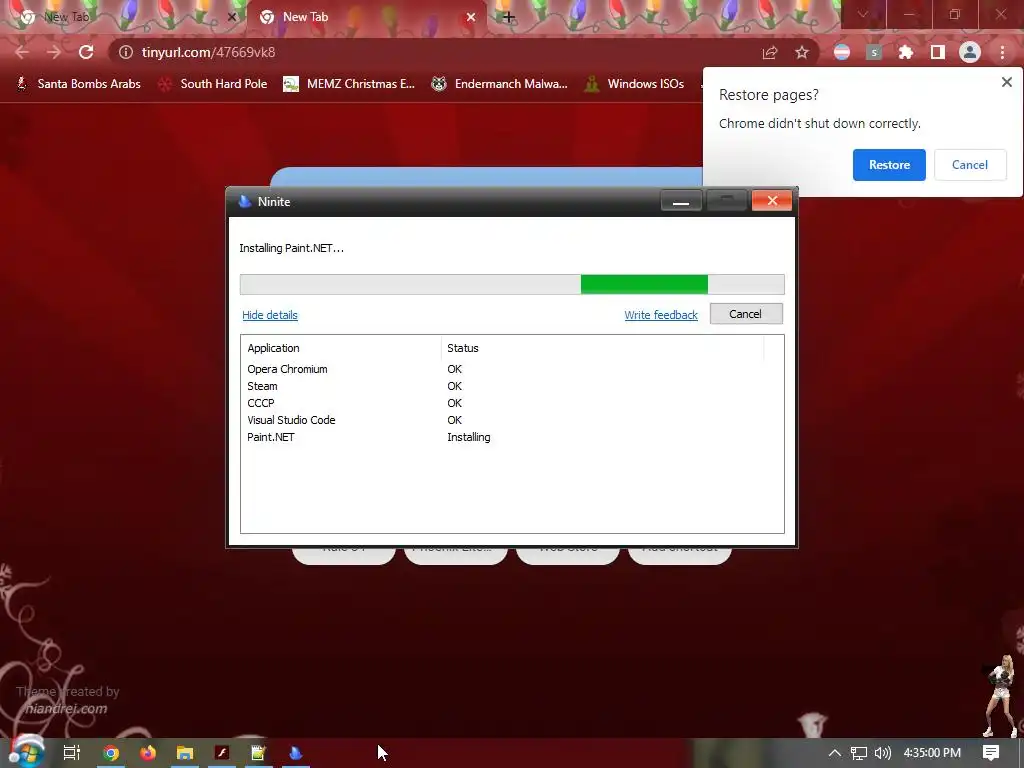1024x768 pixels.
Task: Toggle Chrome side panel icon
Action: click(x=938, y=52)
